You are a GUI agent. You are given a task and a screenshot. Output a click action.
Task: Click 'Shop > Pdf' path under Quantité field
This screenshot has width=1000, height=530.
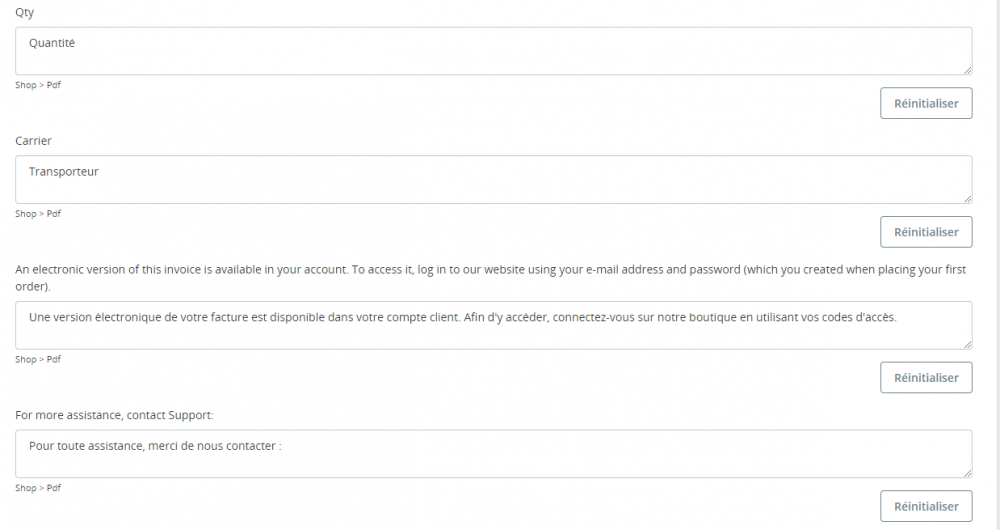(38, 85)
